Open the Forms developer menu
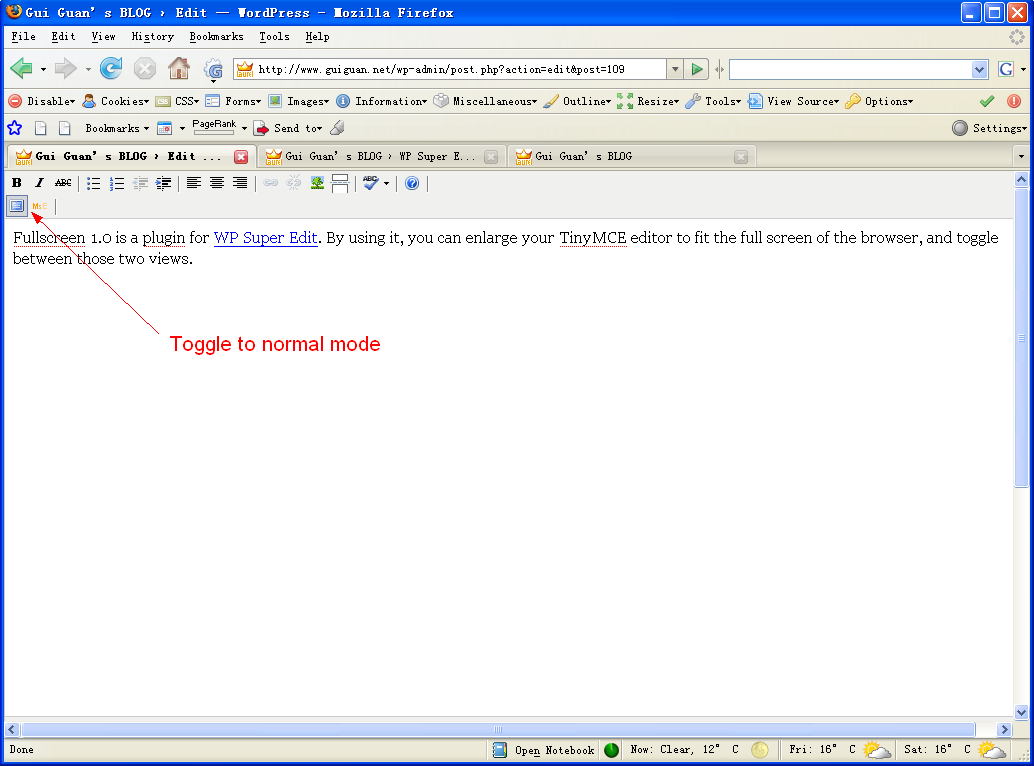The width and height of the screenshot is (1034, 766). [x=233, y=102]
